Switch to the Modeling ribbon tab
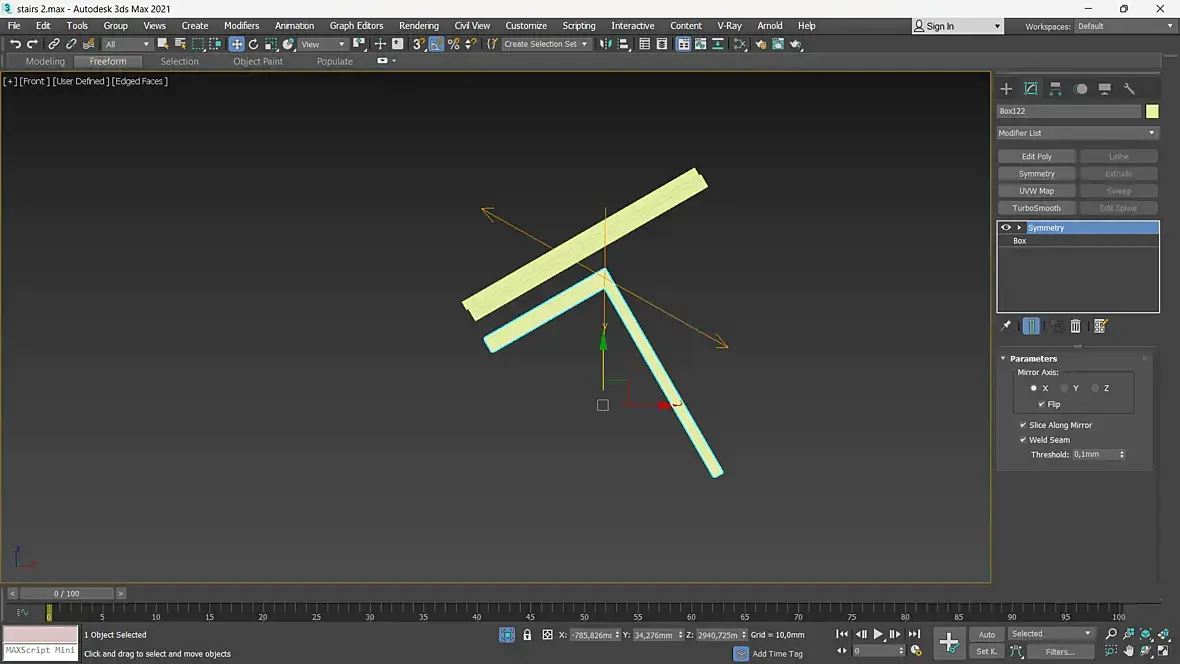Viewport: 1180px width, 664px height. [x=45, y=61]
